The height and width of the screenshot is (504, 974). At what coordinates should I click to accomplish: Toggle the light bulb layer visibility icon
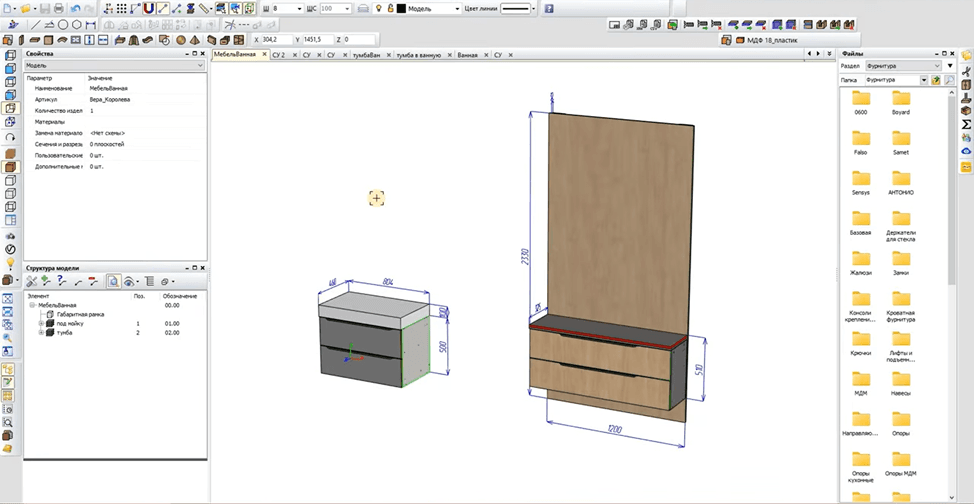pos(378,9)
